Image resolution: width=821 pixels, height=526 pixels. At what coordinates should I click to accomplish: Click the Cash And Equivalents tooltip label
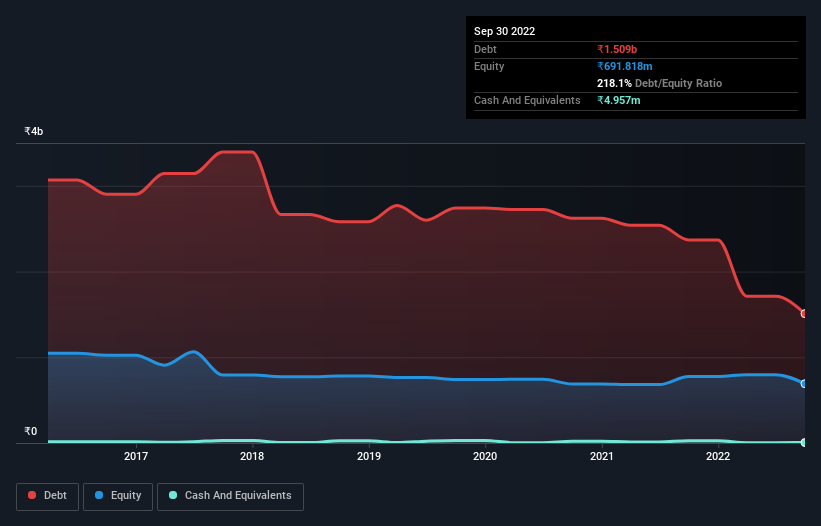point(527,100)
